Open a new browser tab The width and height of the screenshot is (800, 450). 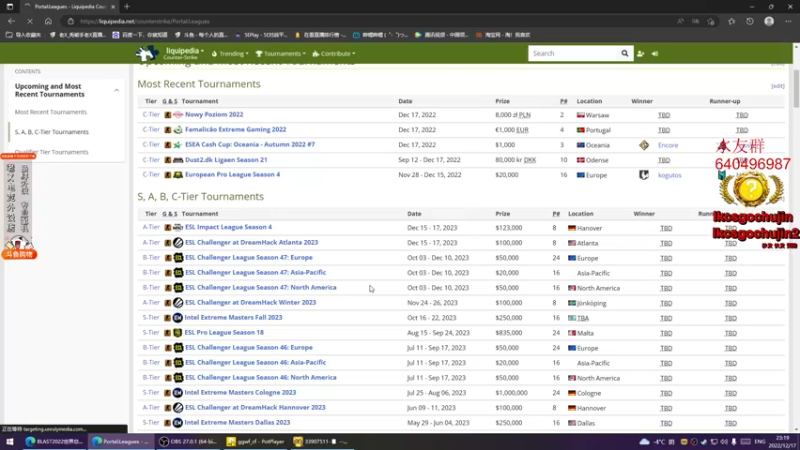click(x=127, y=7)
